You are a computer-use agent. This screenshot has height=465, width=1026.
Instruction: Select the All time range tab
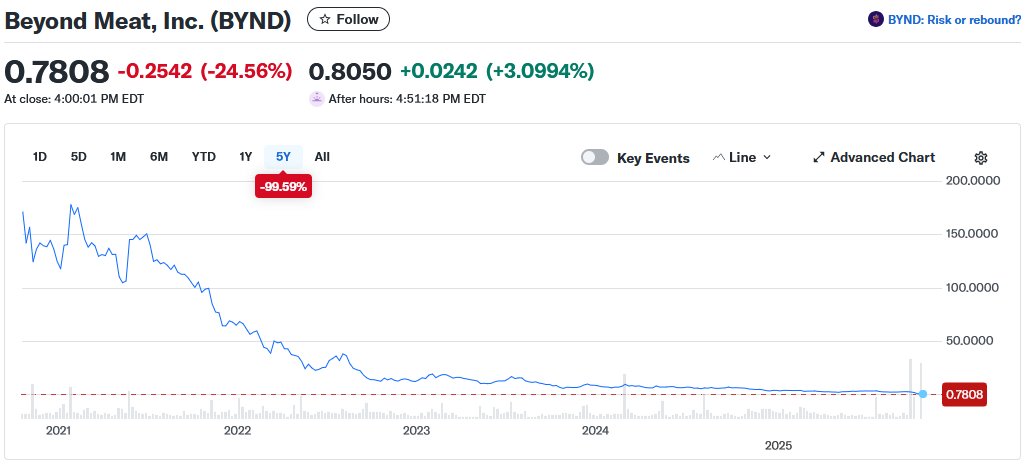tap(322, 157)
